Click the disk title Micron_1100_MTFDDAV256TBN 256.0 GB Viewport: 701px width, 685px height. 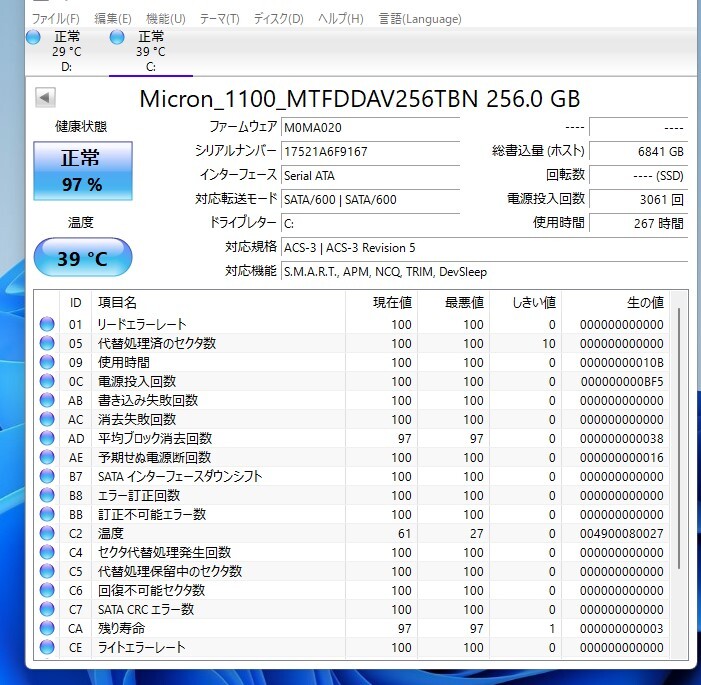360,98
